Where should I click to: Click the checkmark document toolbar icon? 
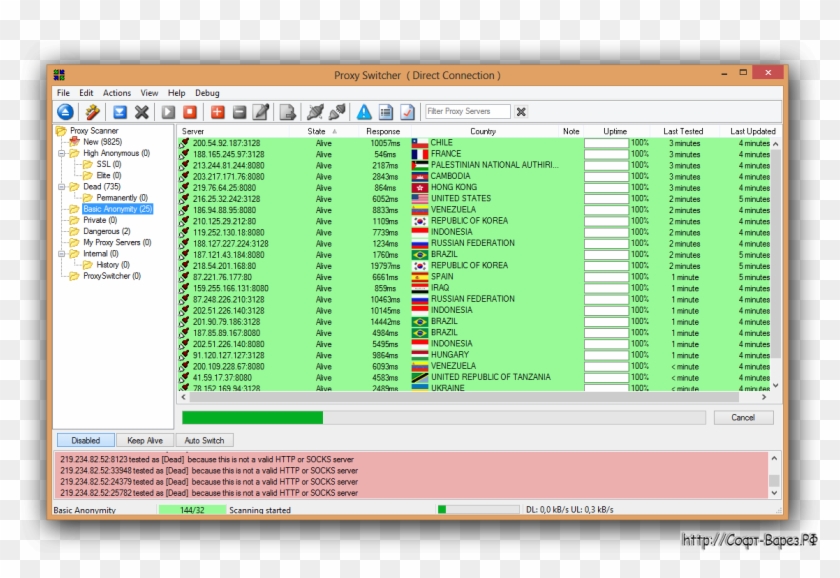coord(408,112)
